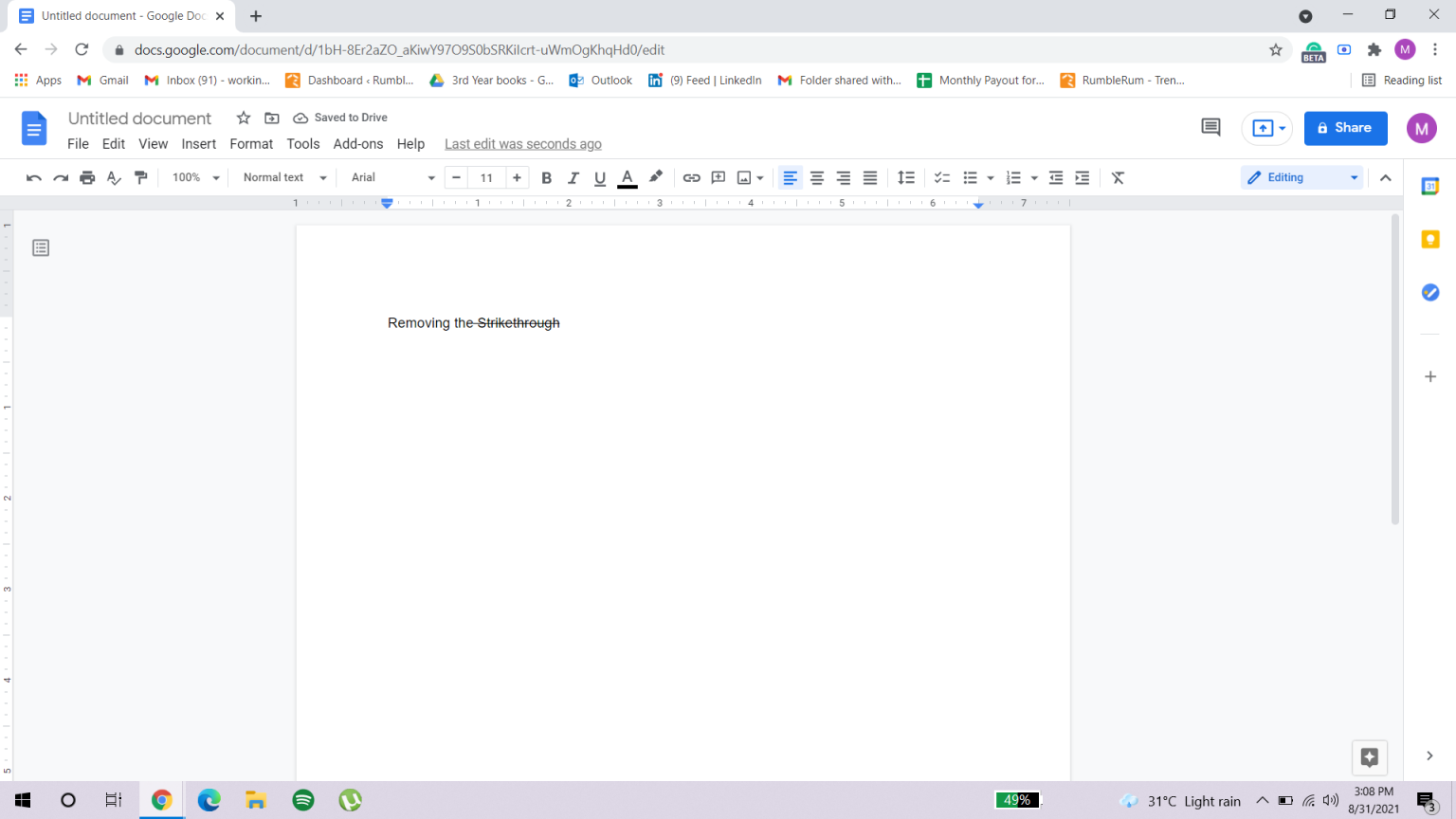Viewport: 1456px width, 819px height.
Task: Clear formatting from text
Action: click(1118, 177)
